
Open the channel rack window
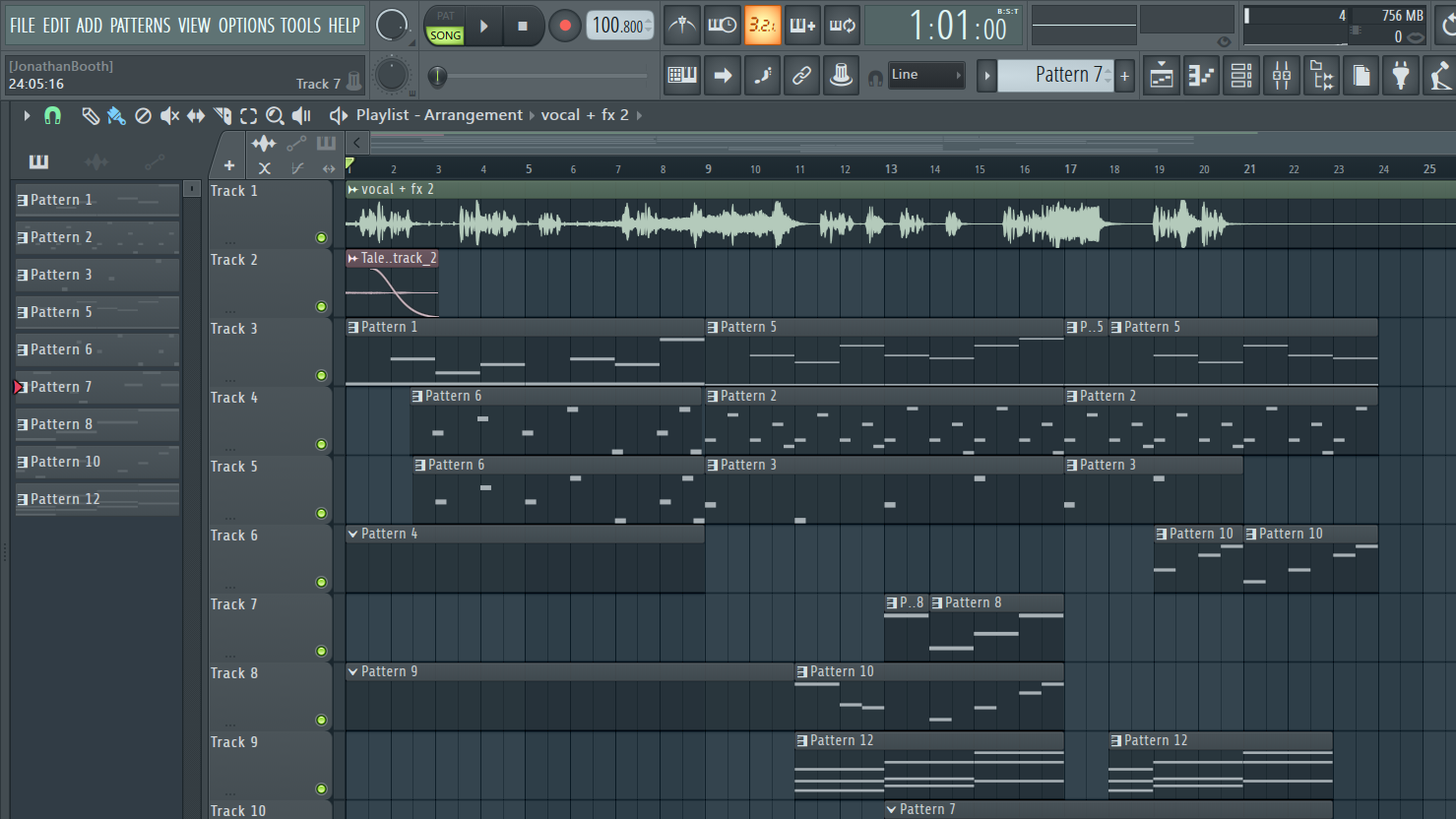point(1241,76)
